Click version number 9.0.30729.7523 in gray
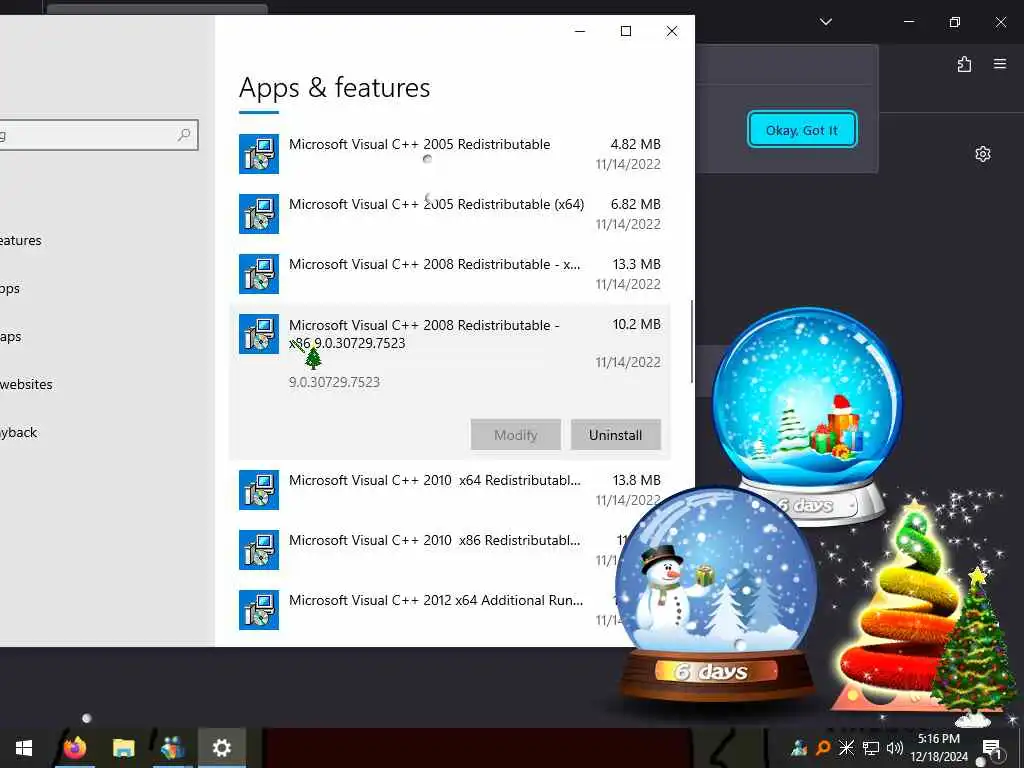1024x768 pixels. pyautogui.click(x=334, y=382)
